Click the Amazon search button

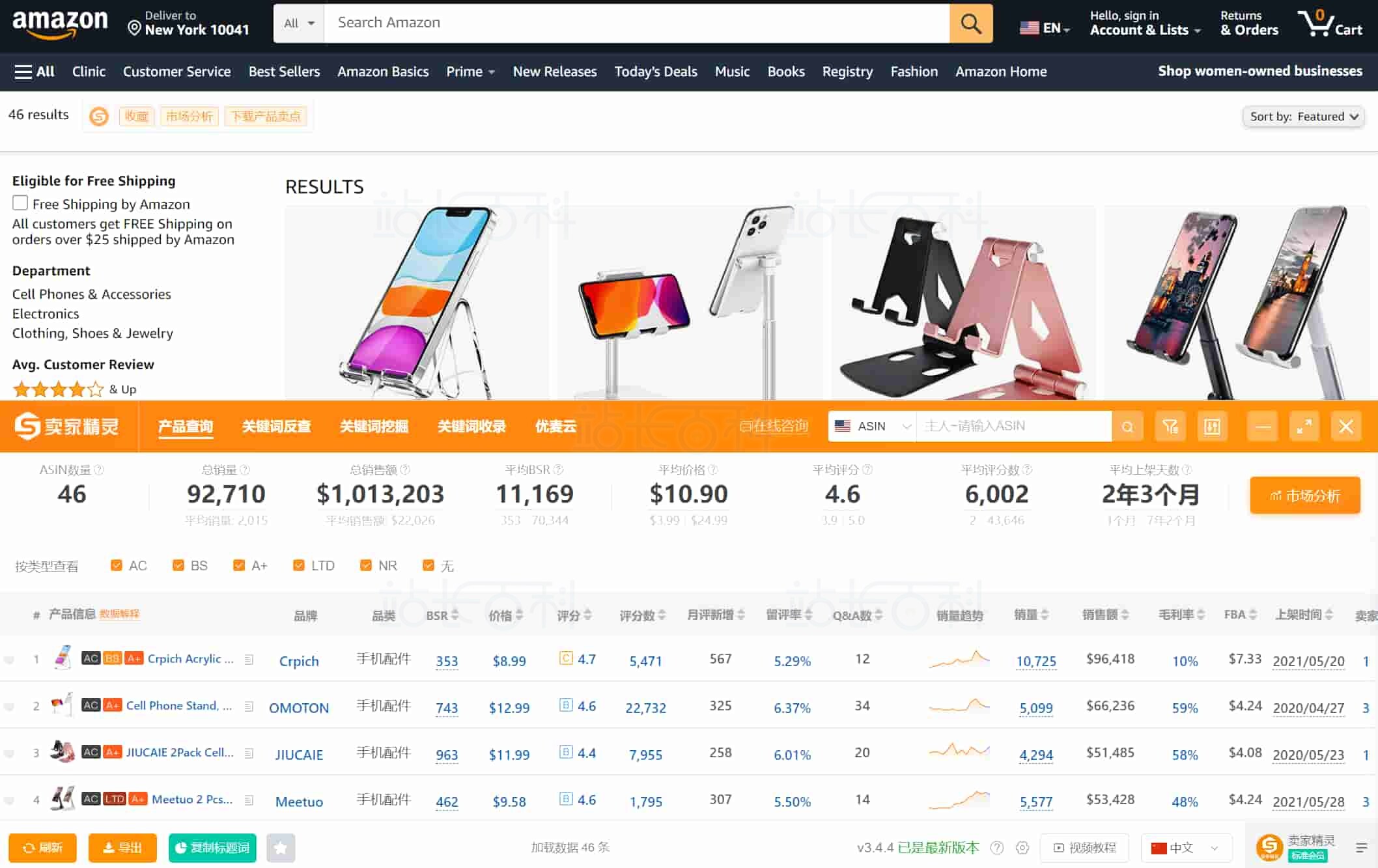coord(970,23)
